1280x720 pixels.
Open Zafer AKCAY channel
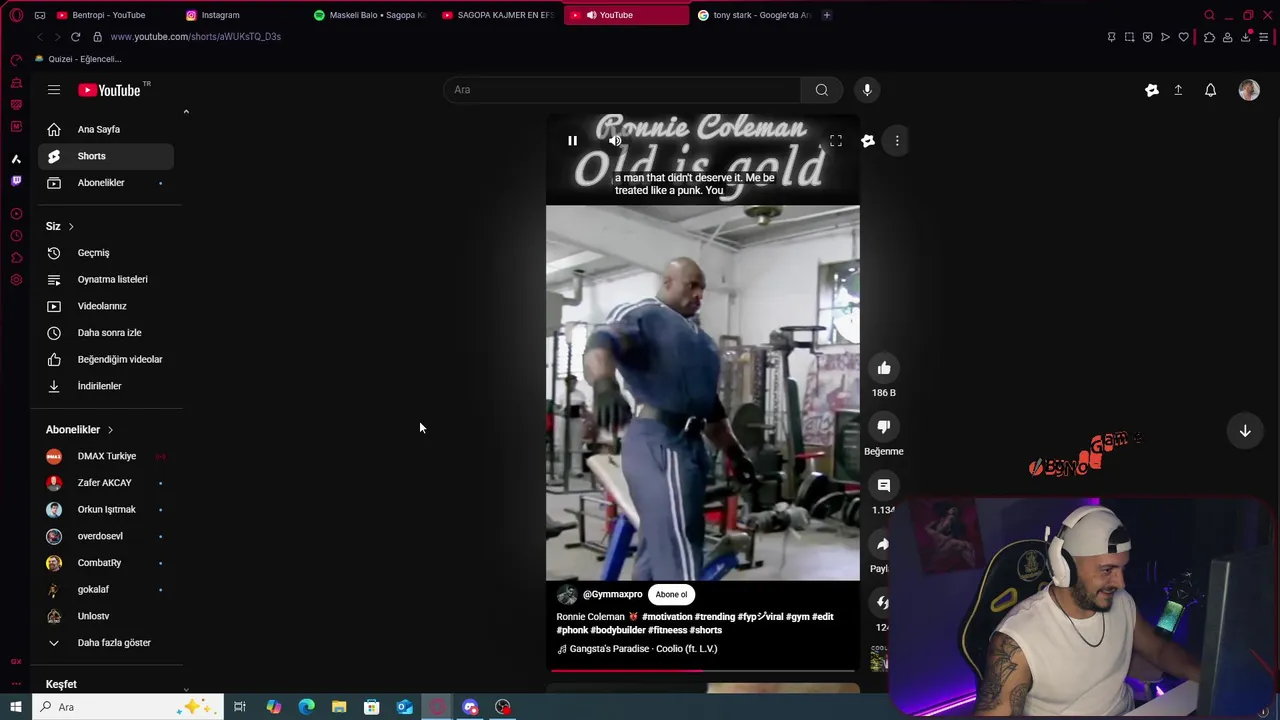point(106,483)
